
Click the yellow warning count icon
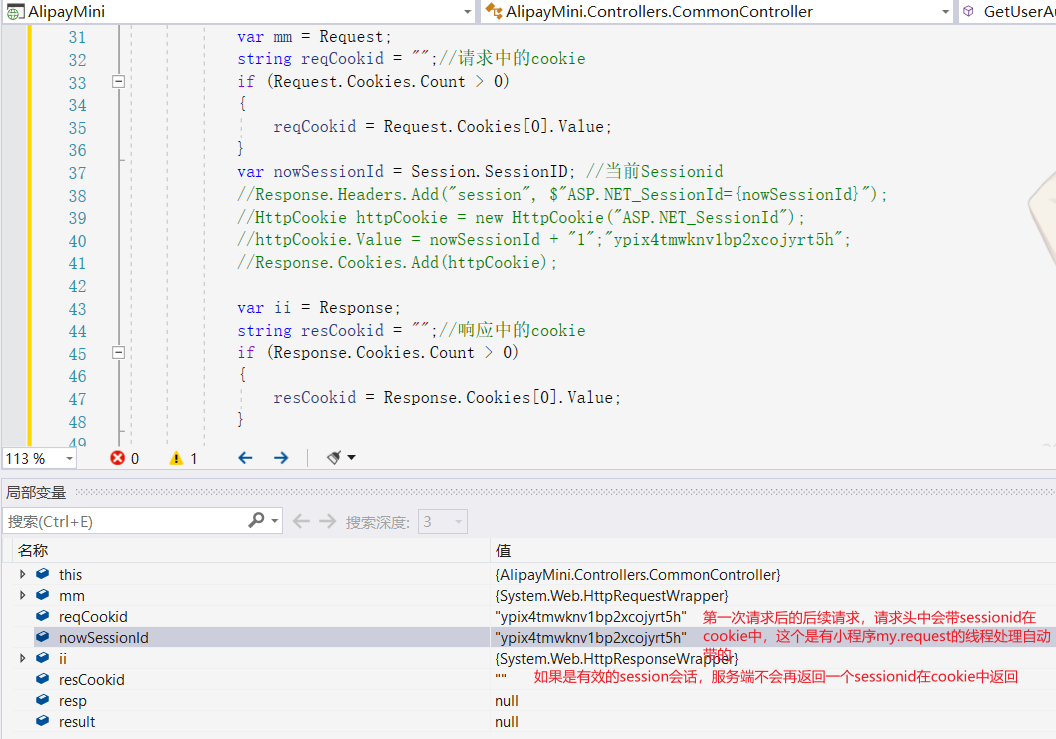point(176,458)
